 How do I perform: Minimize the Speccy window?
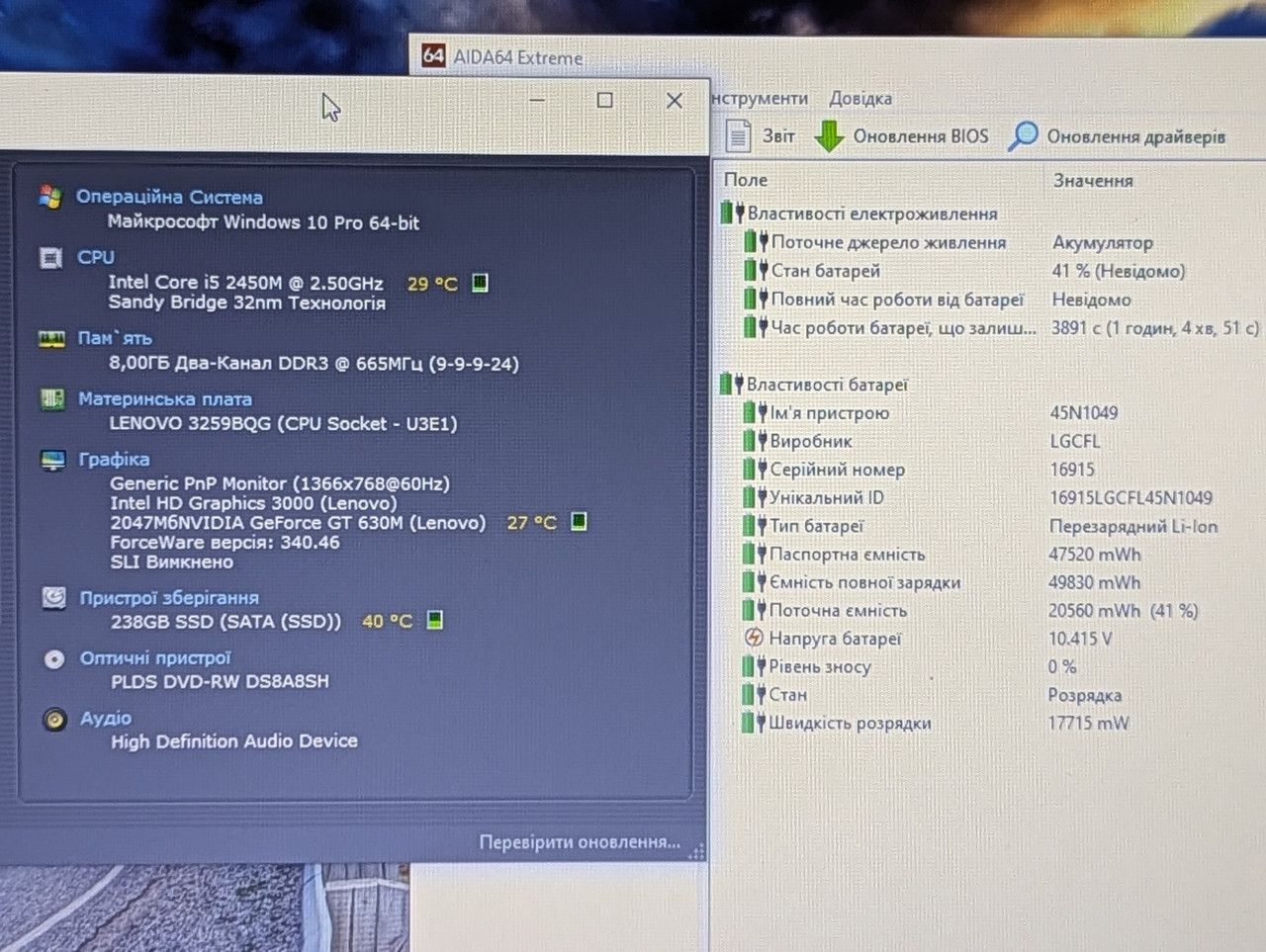[537, 100]
